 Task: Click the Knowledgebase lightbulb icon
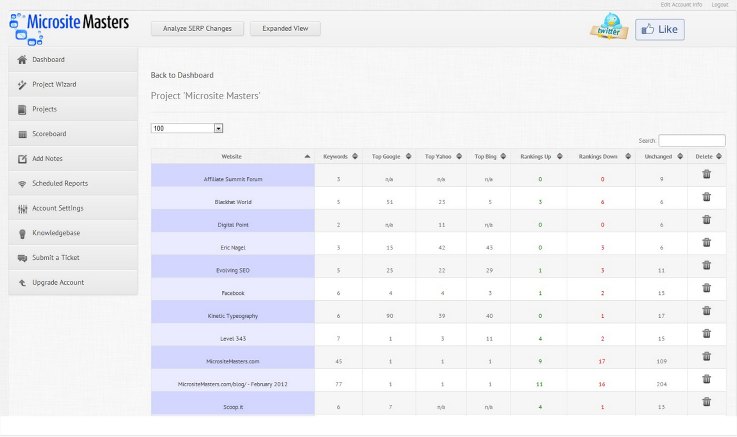pos(22,234)
